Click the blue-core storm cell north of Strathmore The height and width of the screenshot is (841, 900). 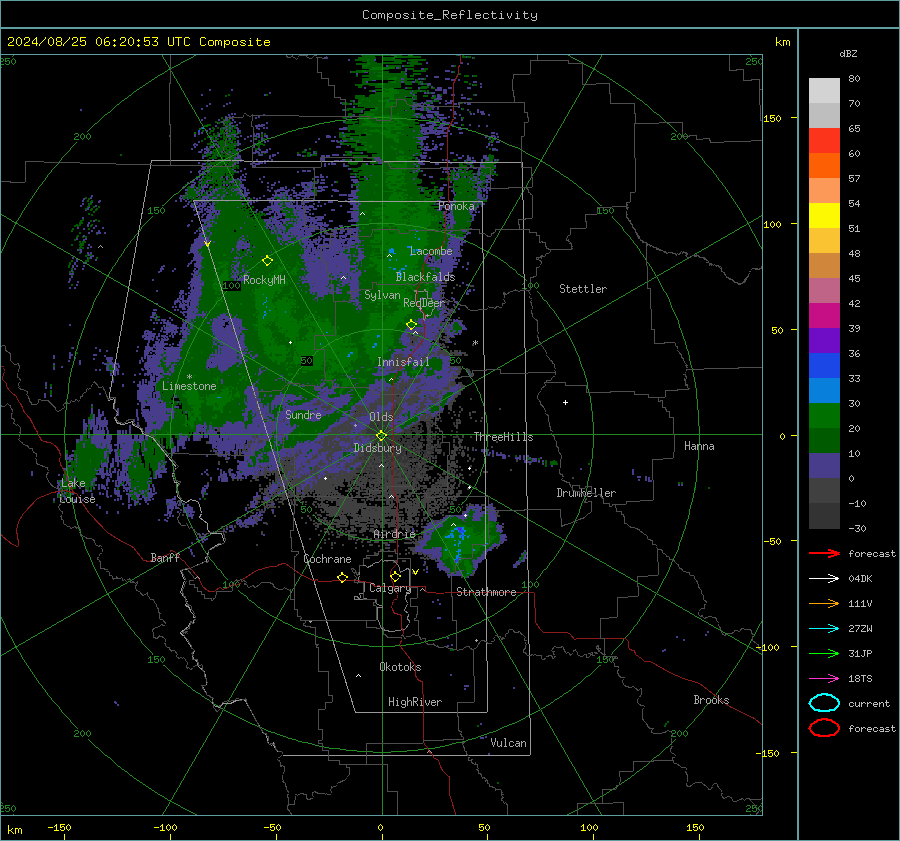(x=459, y=540)
